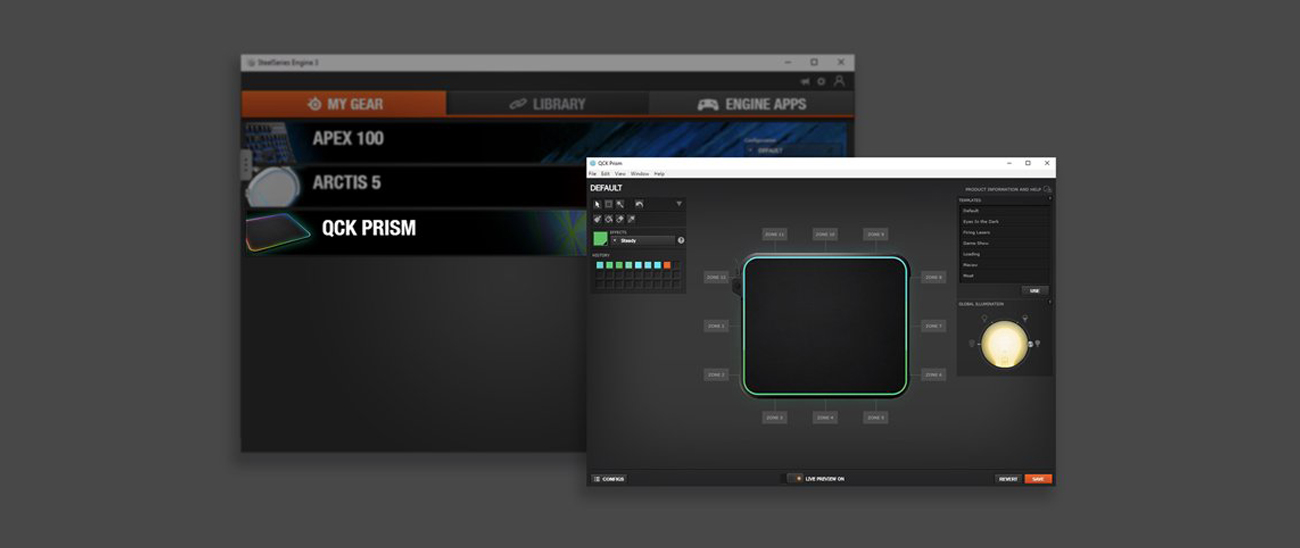Select the Game Show template

[1003, 243]
